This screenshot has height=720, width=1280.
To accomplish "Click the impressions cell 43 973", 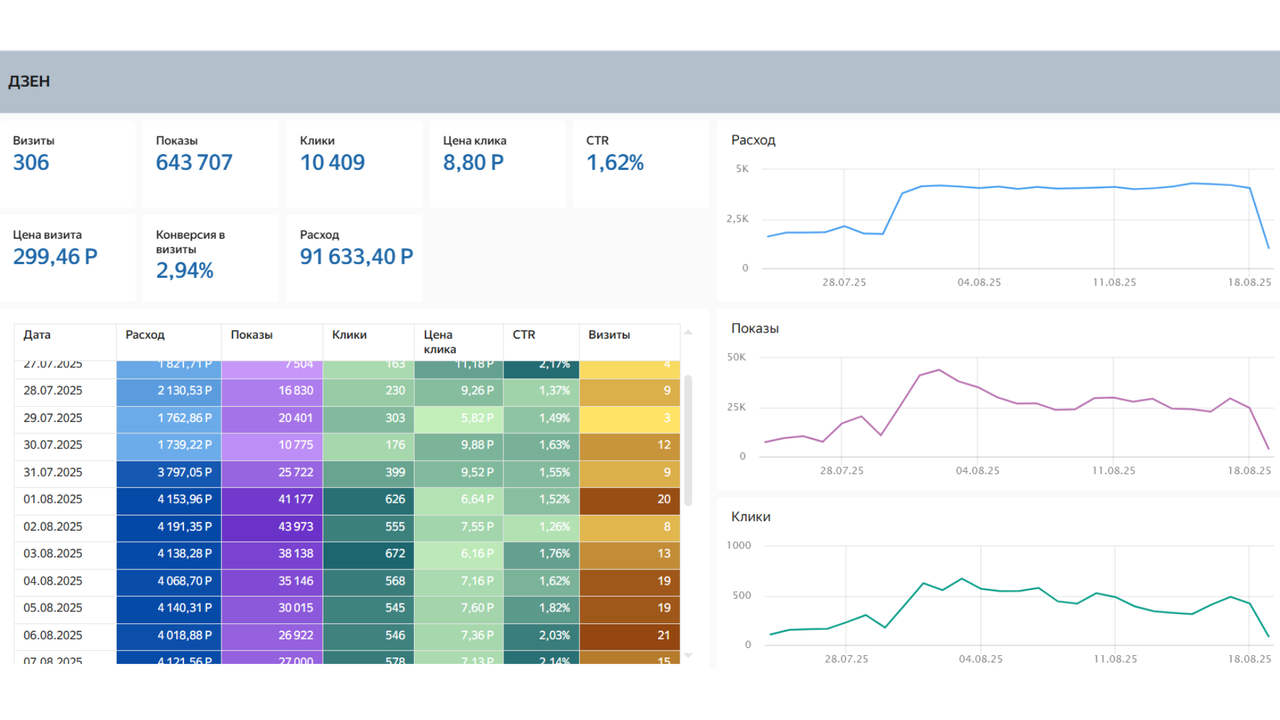I will pyautogui.click(x=272, y=527).
